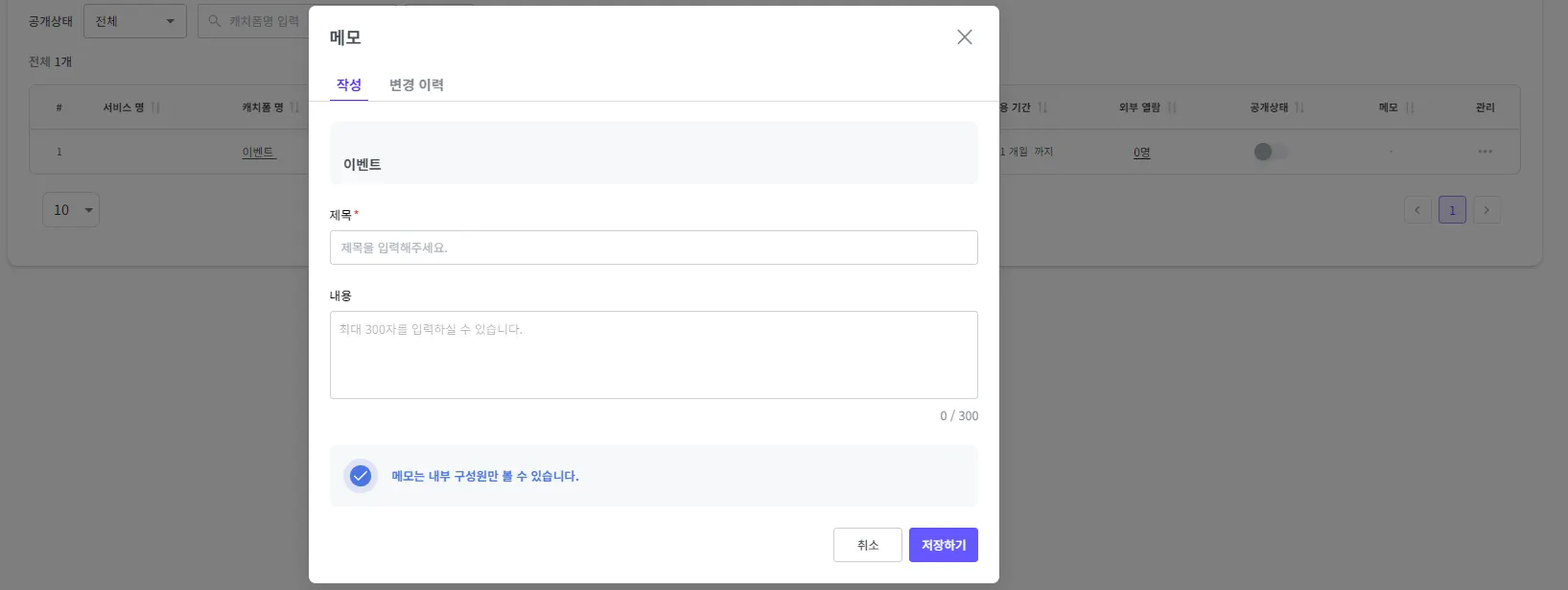Go to next page arrow
This screenshot has width=1568, height=590.
tap(1486, 210)
